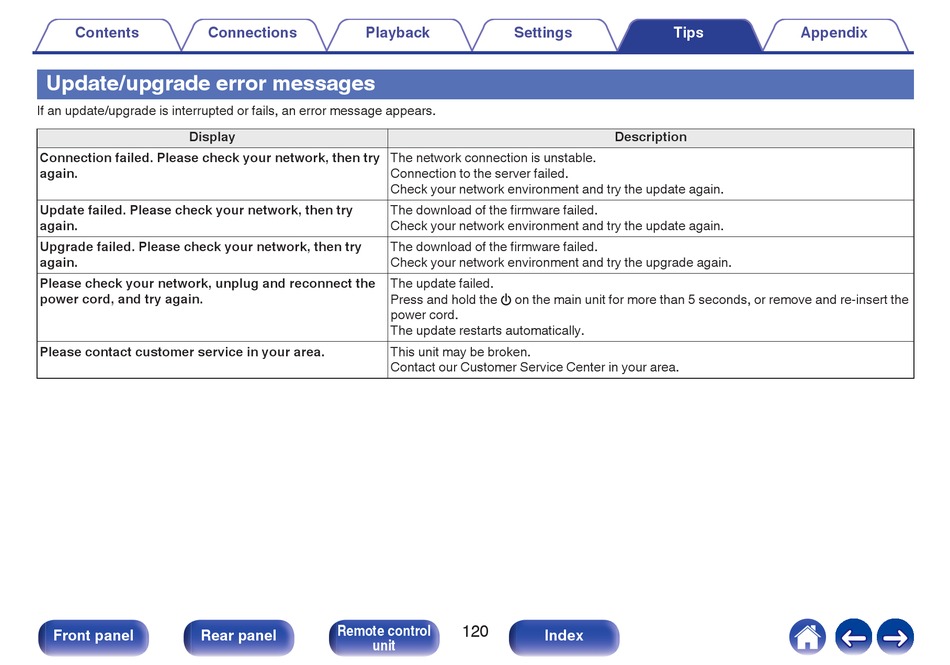Click the 'Connection failed' error message cell
950x665 pixels.
point(212,174)
